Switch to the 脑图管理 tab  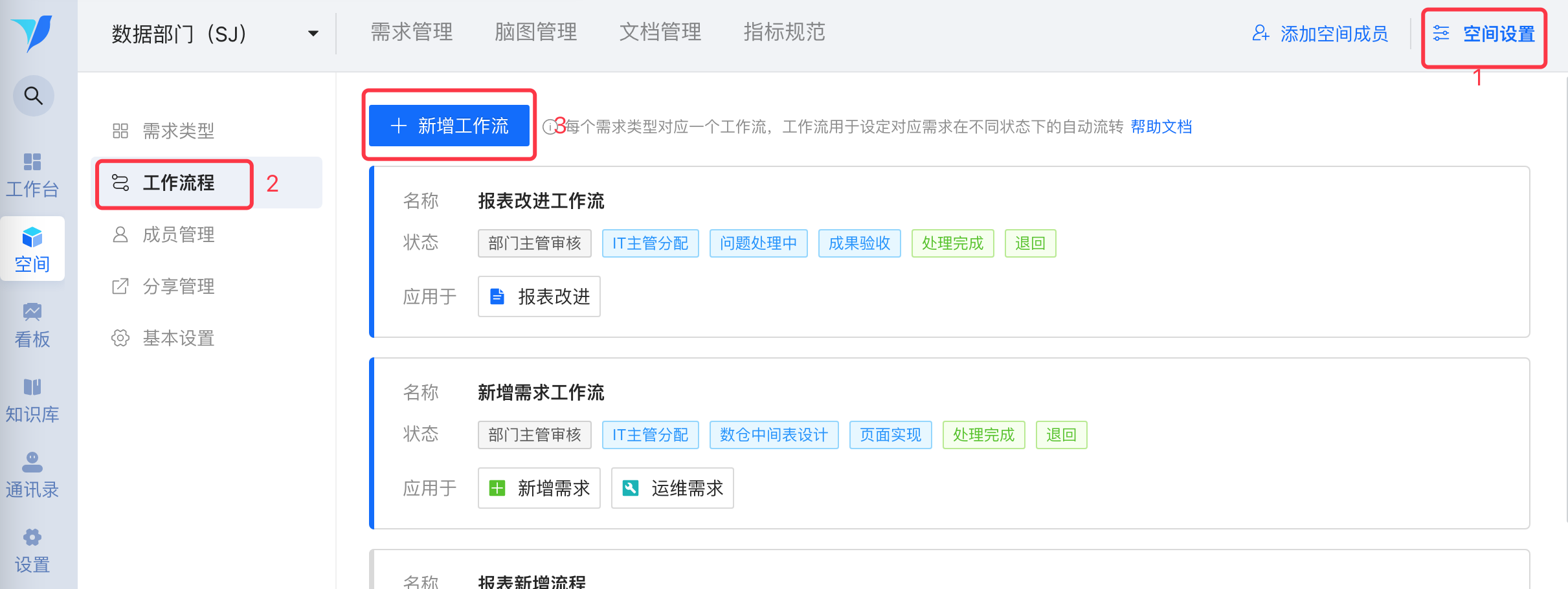[x=536, y=32]
